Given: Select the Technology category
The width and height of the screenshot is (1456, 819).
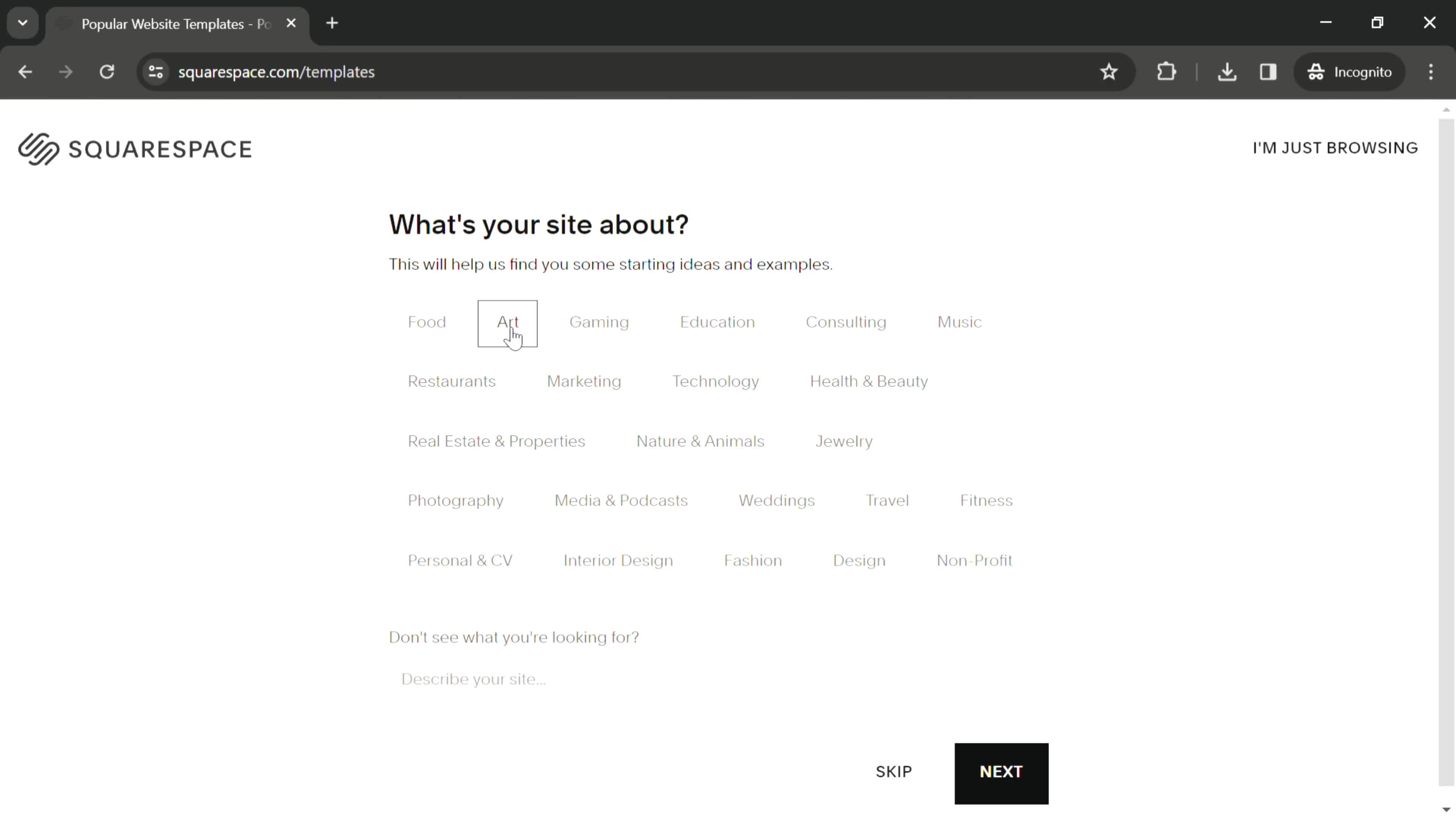Looking at the screenshot, I should click(x=715, y=381).
